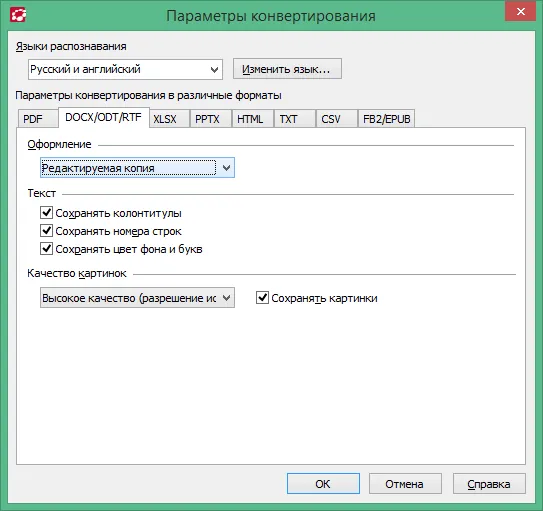Open the XLSX tab

169,119
